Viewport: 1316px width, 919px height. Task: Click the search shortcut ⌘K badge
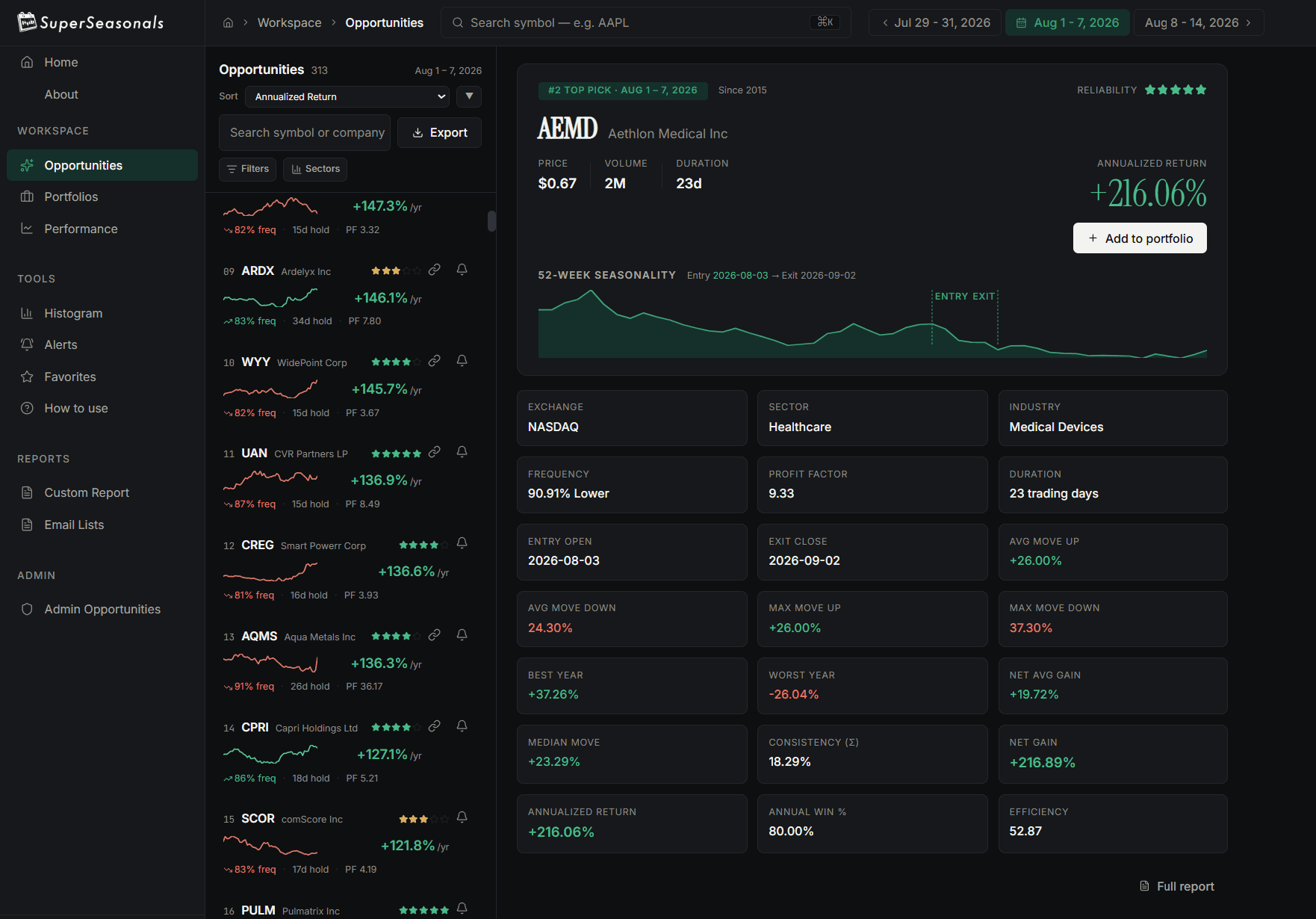(x=825, y=22)
